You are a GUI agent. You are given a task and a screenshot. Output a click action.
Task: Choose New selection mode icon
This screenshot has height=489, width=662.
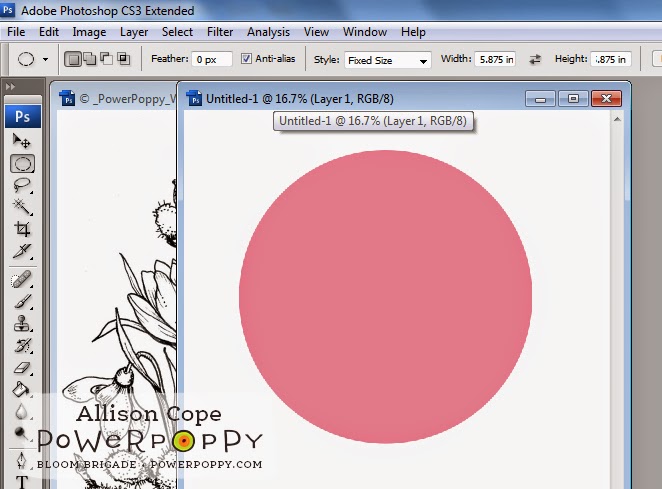coord(73,59)
